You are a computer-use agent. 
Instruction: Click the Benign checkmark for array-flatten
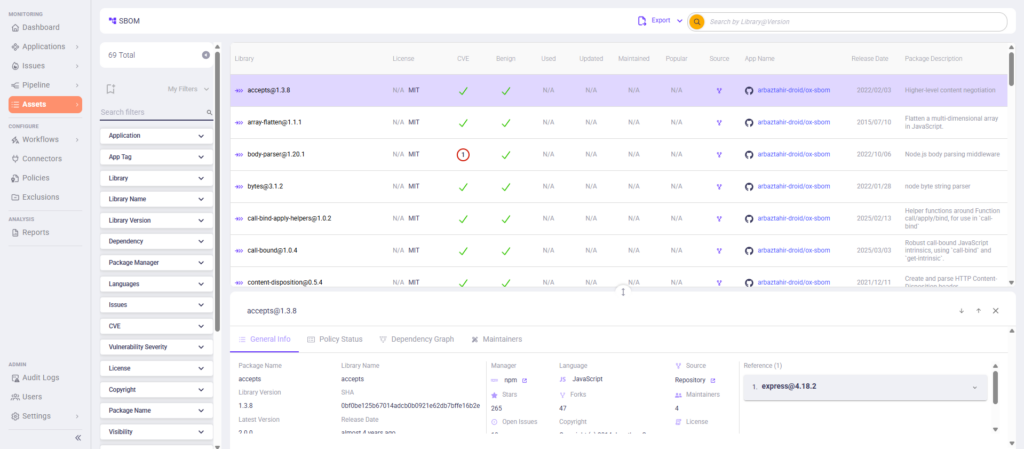505,123
